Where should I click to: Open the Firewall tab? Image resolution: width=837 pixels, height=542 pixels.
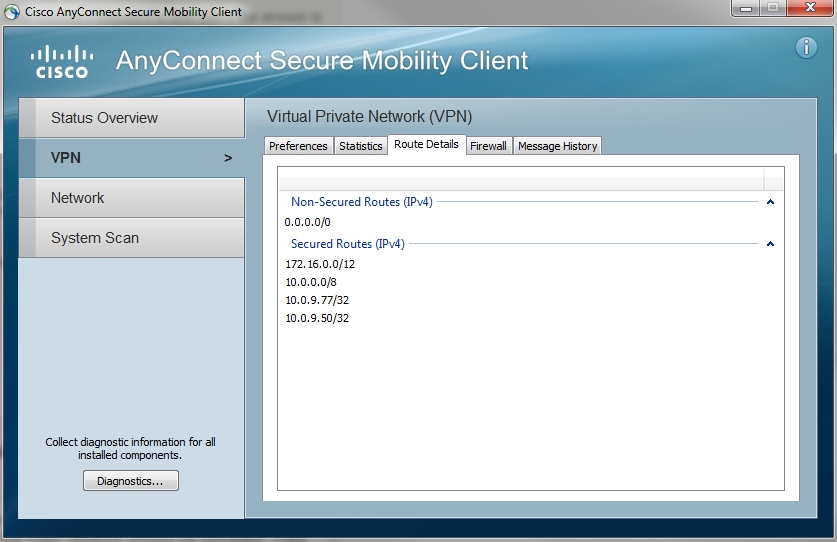pyautogui.click(x=488, y=146)
